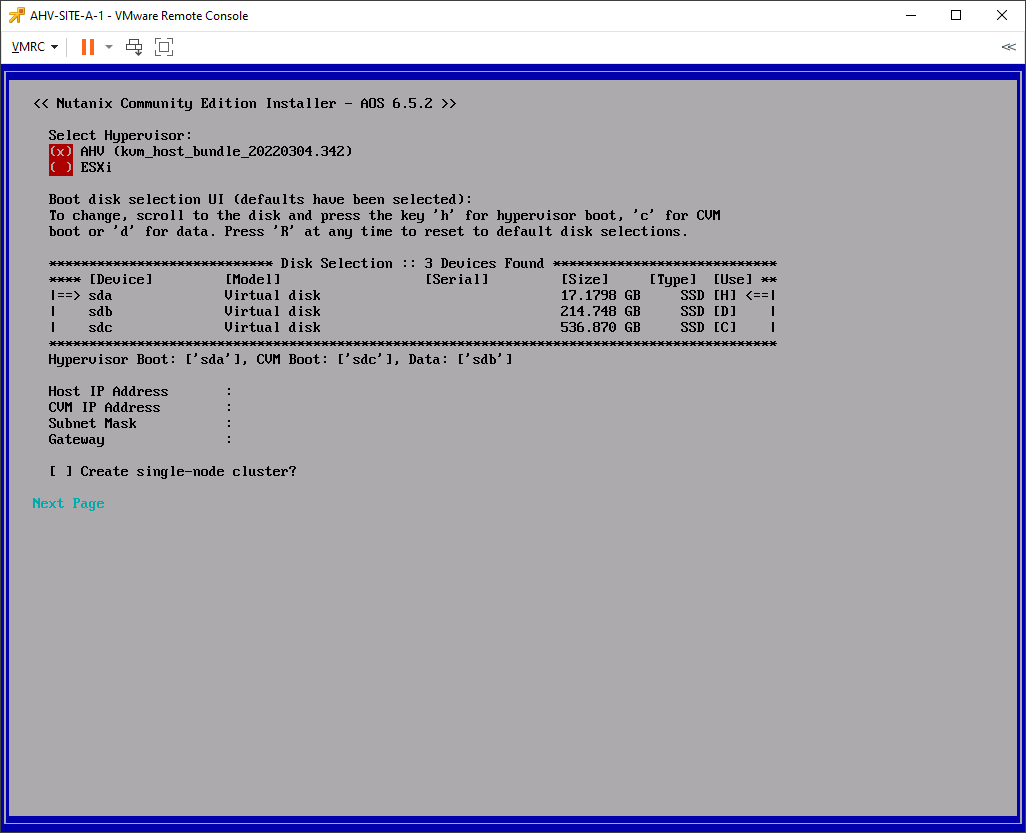Click the [Type] column header
Viewport: 1026px width, 833px height.
(673, 279)
